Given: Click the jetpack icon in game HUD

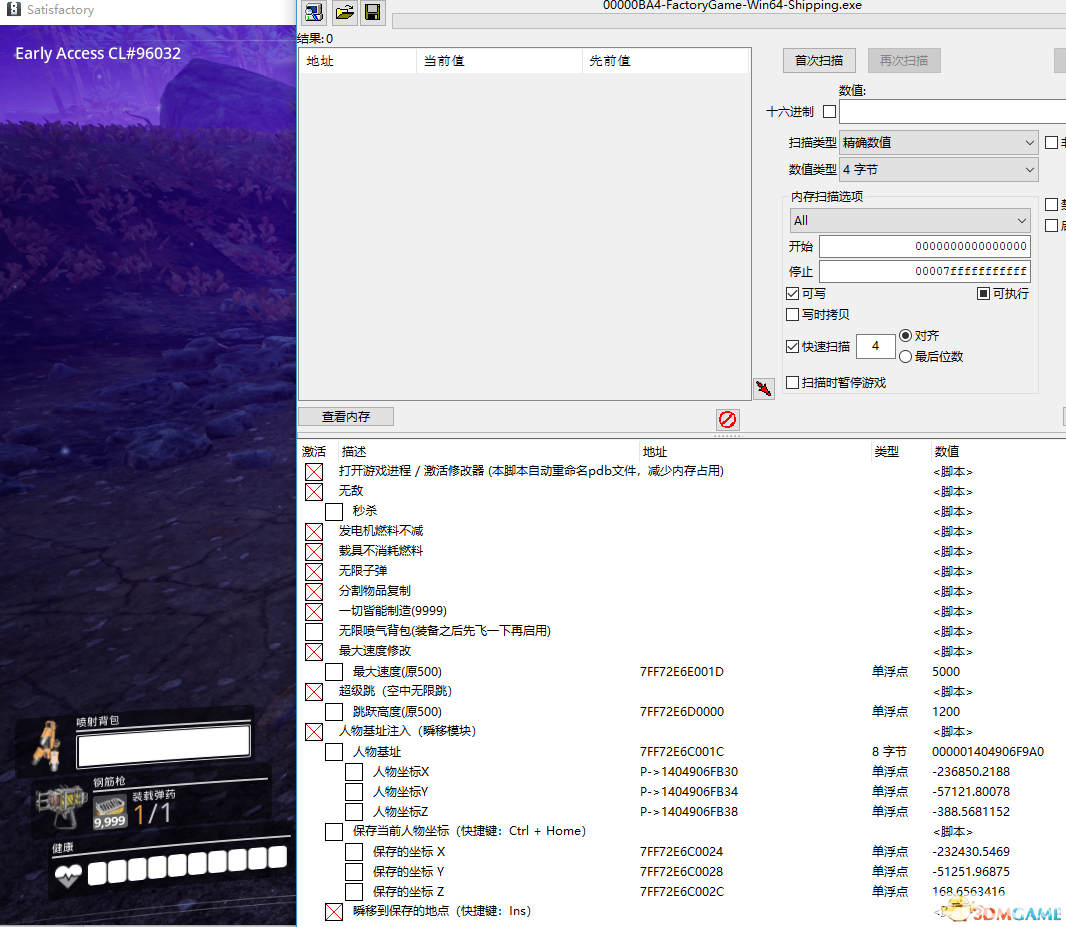Looking at the screenshot, I should click(46, 746).
